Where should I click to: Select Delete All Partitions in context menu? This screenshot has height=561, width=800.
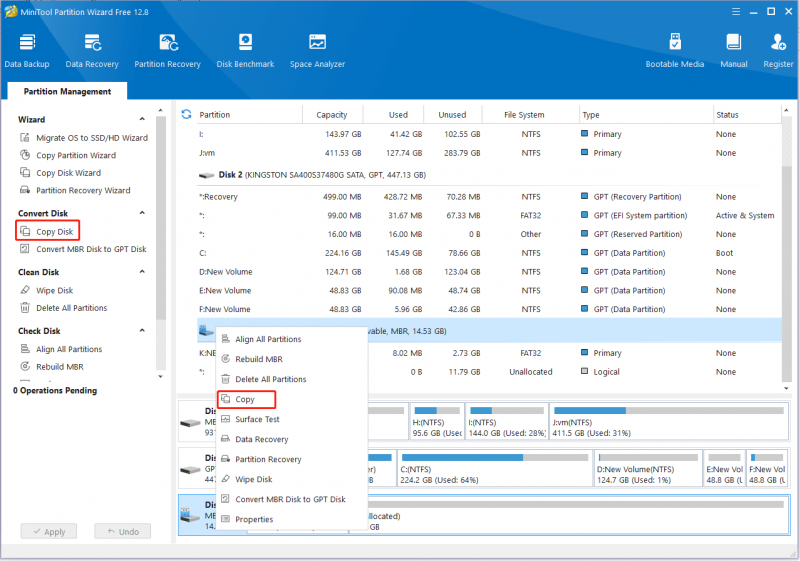click(x=292, y=379)
